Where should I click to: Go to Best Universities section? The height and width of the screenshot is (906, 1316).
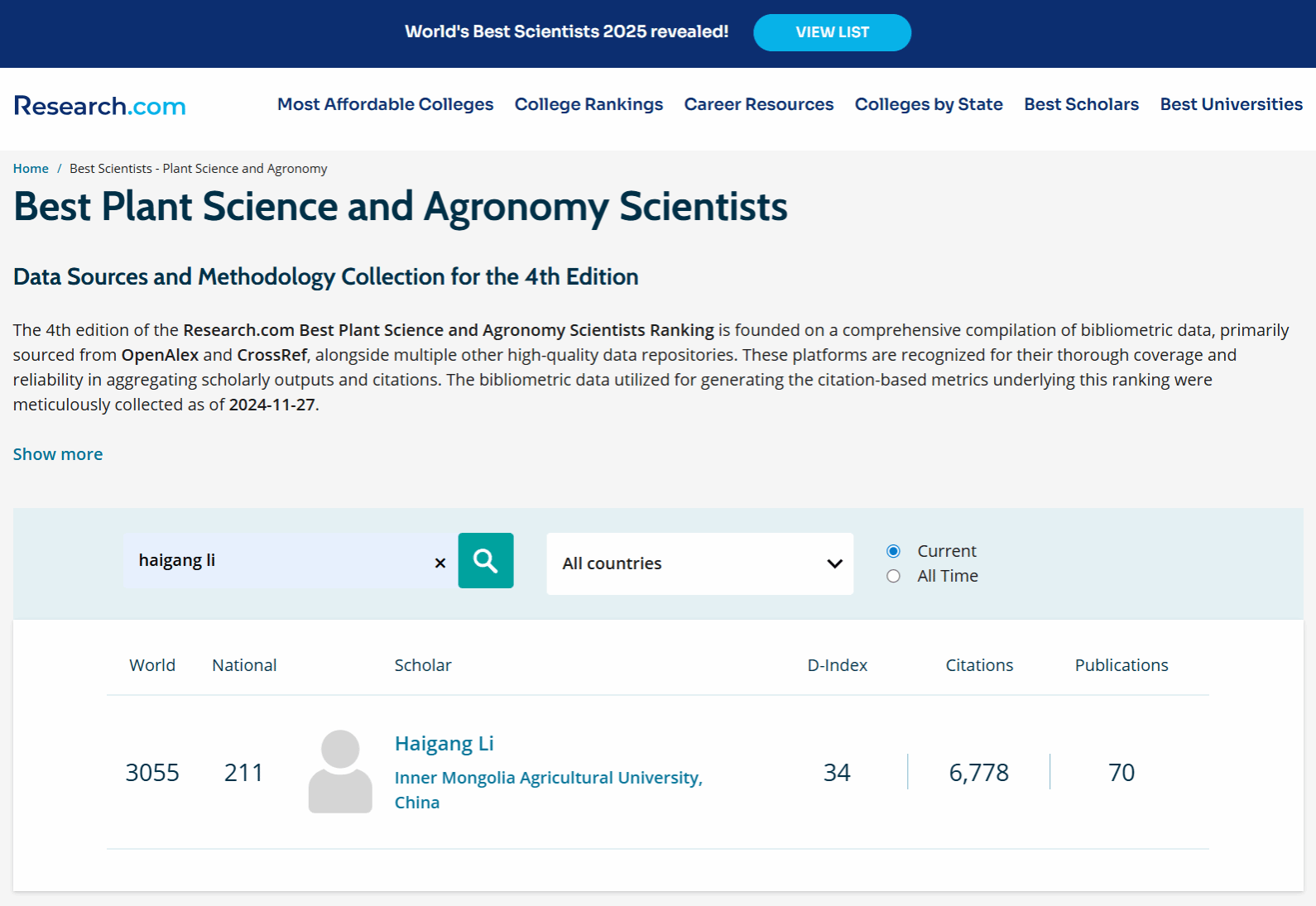[x=1231, y=104]
